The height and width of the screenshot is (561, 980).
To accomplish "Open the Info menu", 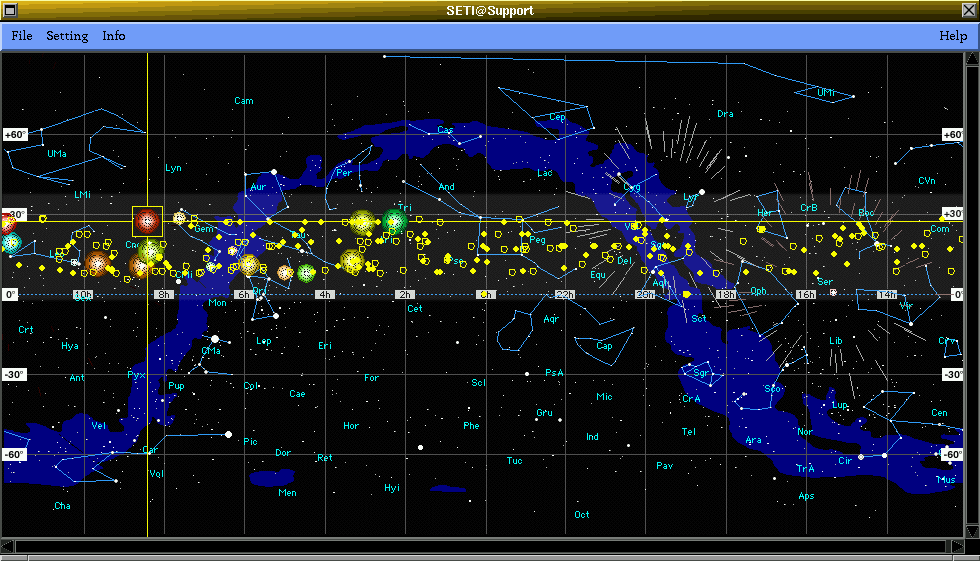I will pos(114,36).
